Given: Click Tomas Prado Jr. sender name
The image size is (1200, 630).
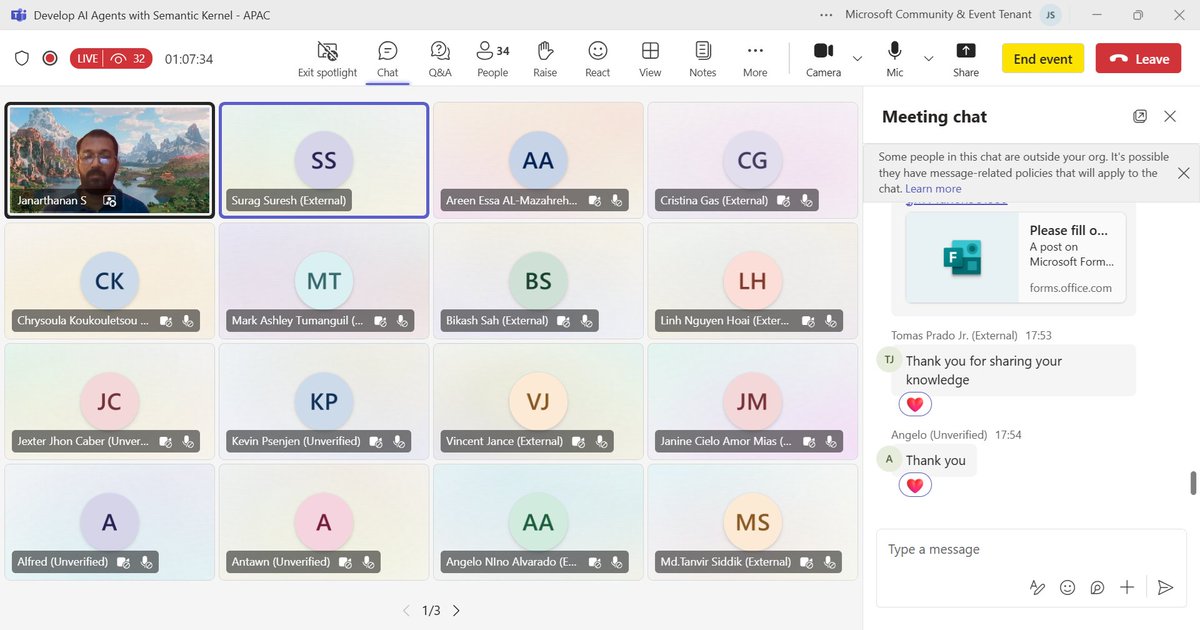Looking at the screenshot, I should (x=954, y=336).
